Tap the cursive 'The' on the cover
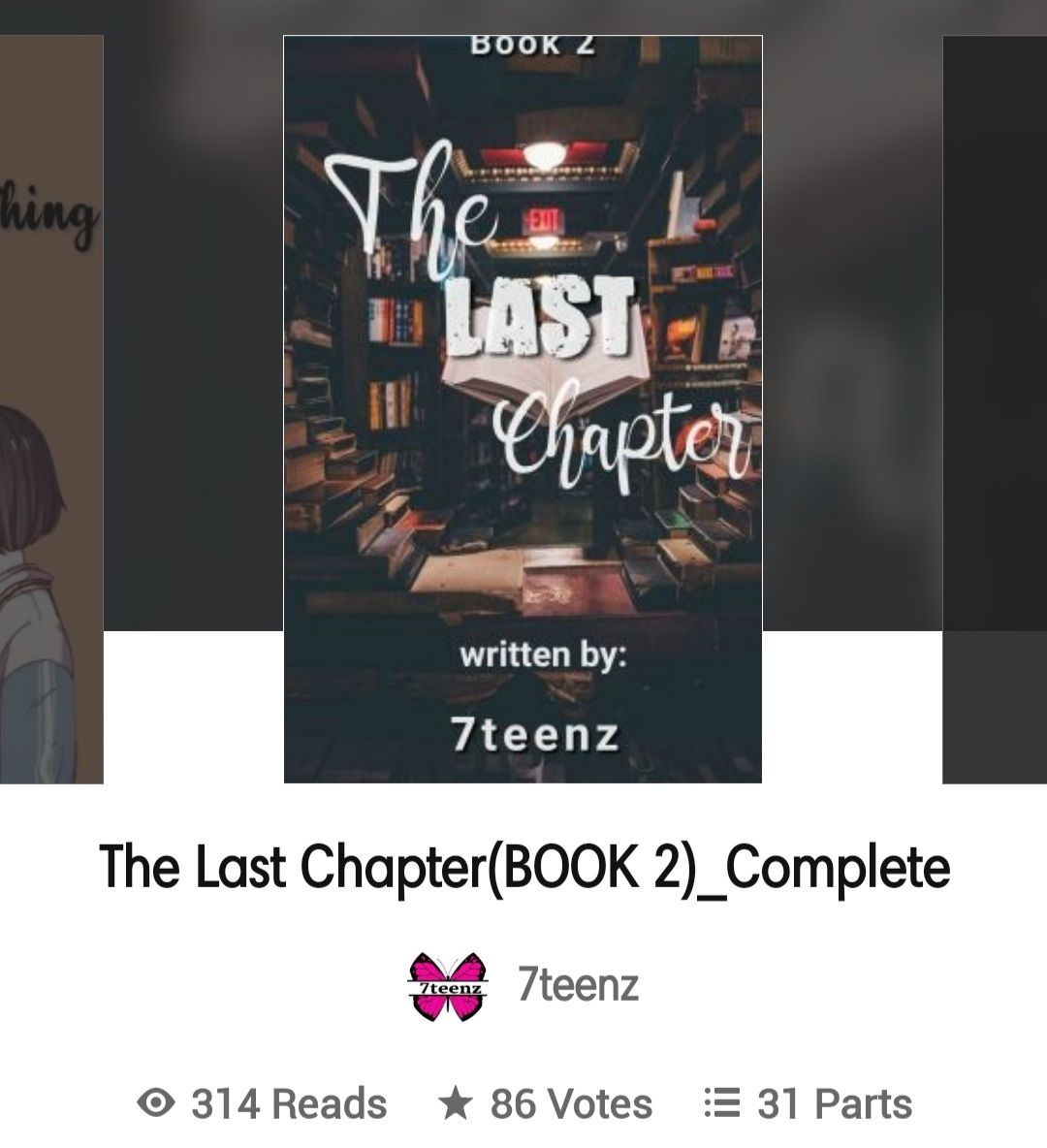This screenshot has width=1047, height=1148. point(412,211)
